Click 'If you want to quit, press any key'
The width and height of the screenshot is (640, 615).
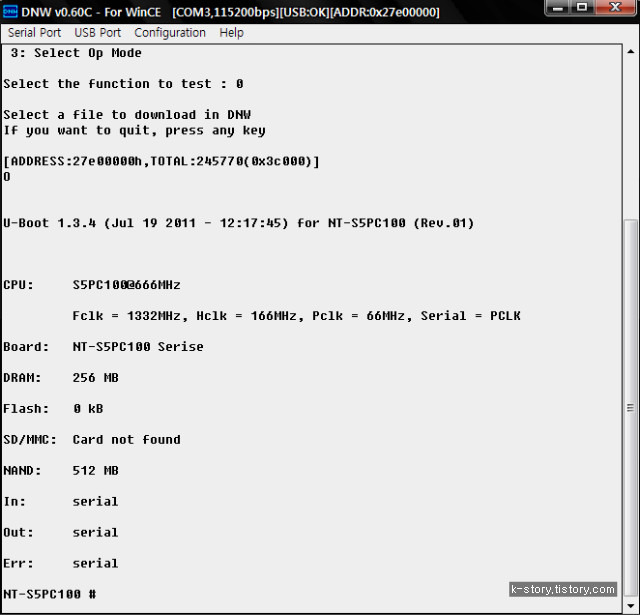[134, 131]
